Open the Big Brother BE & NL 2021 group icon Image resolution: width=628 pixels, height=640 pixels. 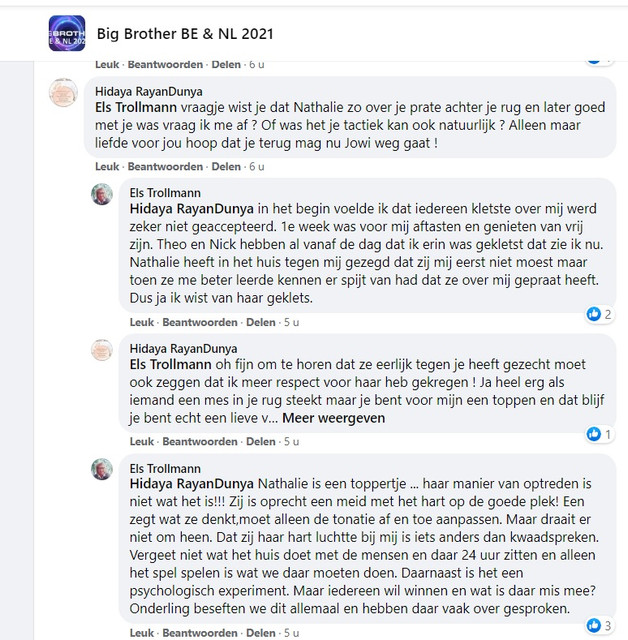(67, 33)
